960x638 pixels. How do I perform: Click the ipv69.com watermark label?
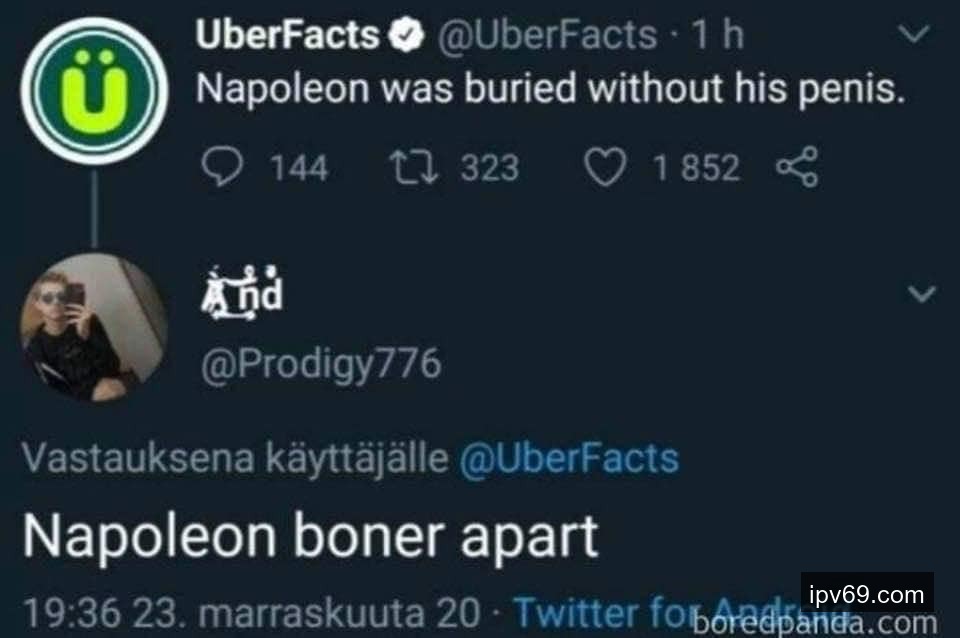[x=867, y=594]
